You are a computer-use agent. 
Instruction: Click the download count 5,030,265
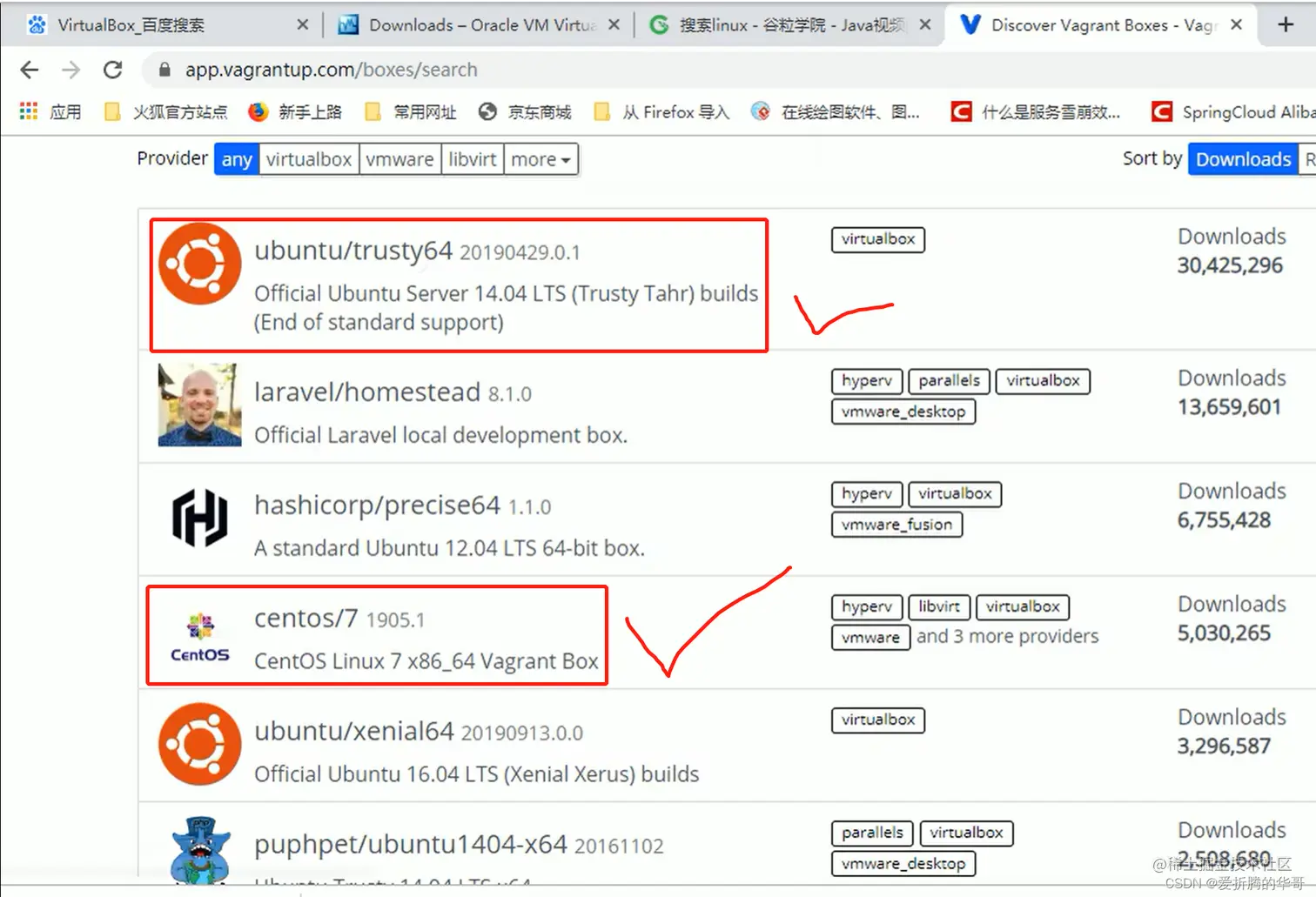pos(1224,634)
